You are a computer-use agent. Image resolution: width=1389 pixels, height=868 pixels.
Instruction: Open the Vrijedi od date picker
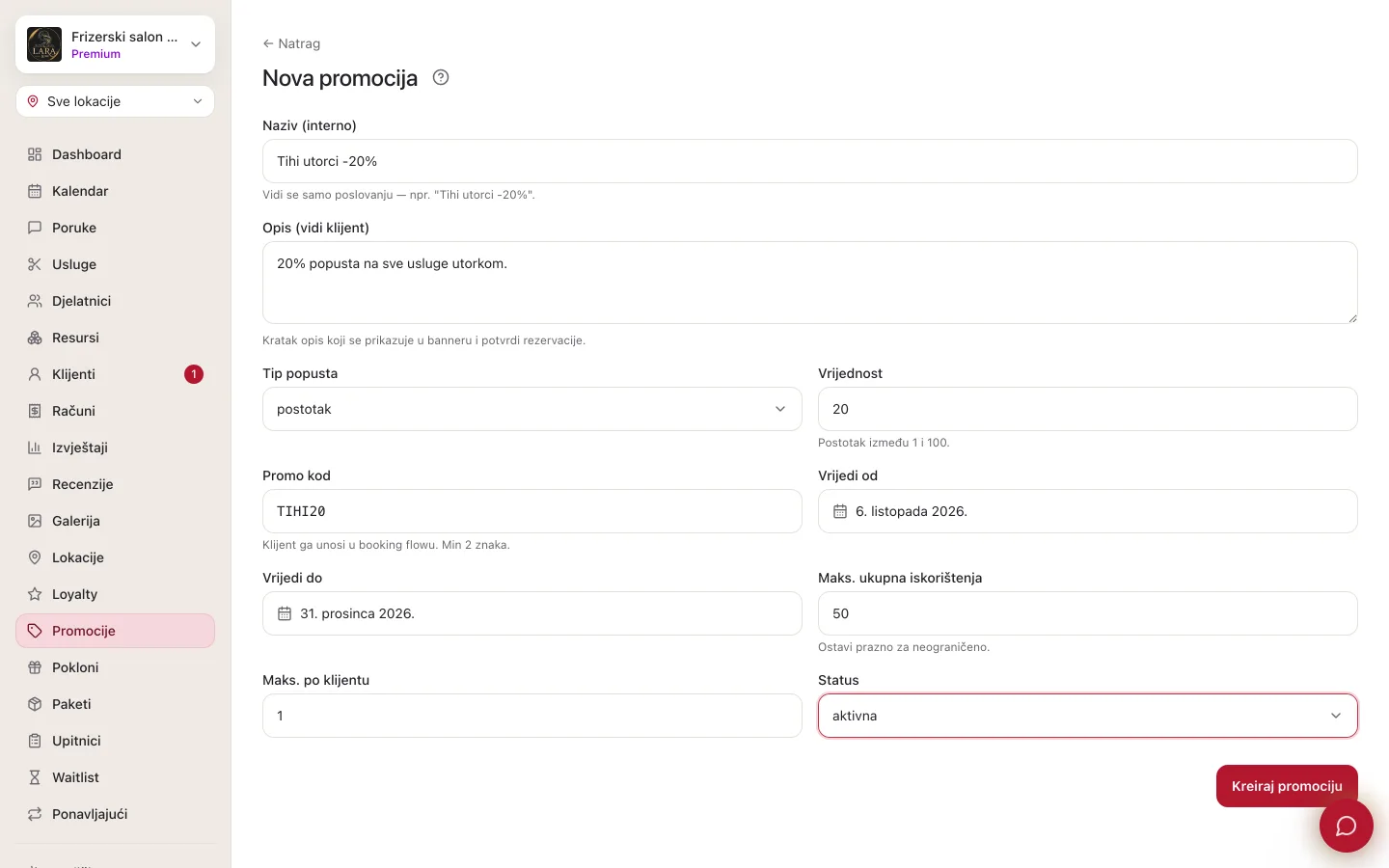coord(1088,511)
